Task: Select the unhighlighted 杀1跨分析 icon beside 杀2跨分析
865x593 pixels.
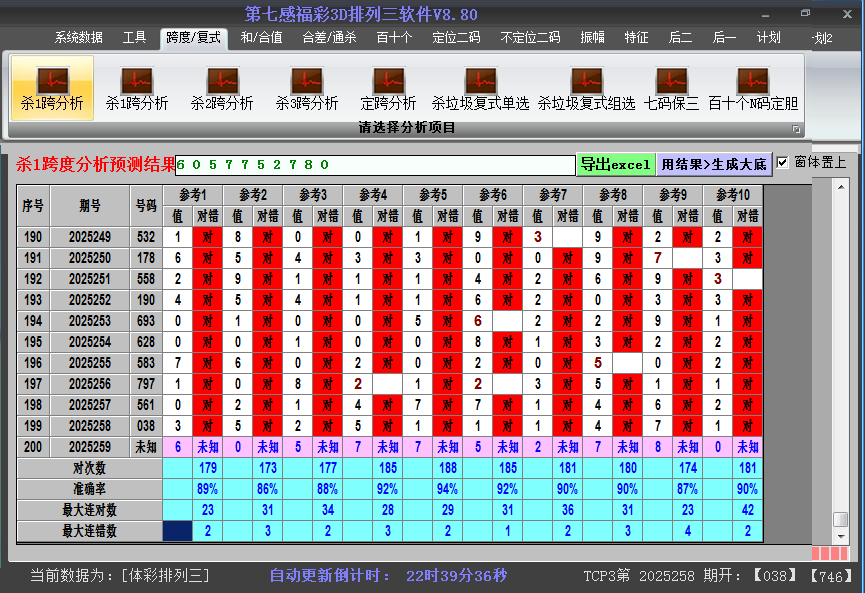Action: (x=137, y=88)
